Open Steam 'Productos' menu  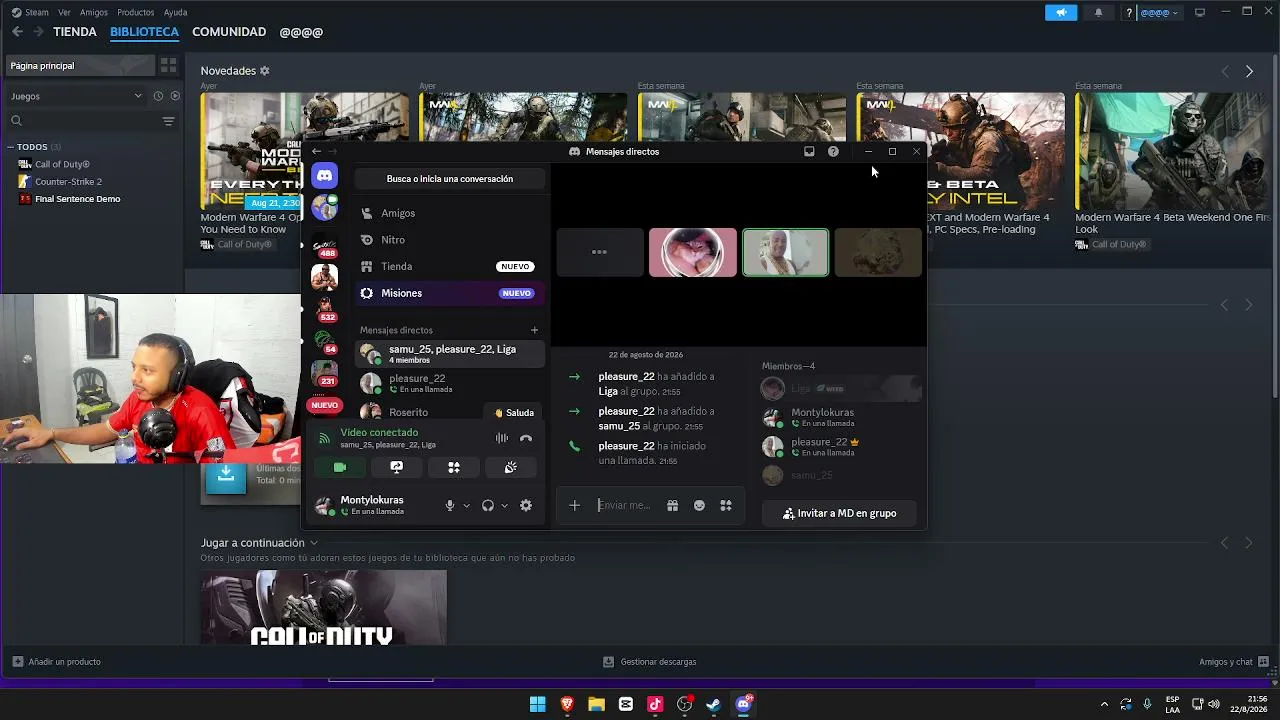click(136, 13)
